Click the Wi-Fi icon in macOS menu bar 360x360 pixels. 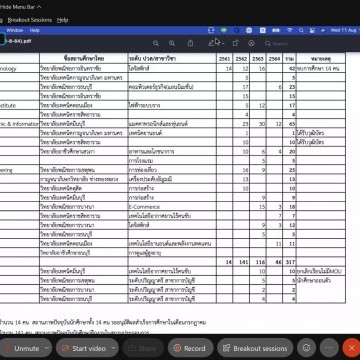(x=290, y=30)
